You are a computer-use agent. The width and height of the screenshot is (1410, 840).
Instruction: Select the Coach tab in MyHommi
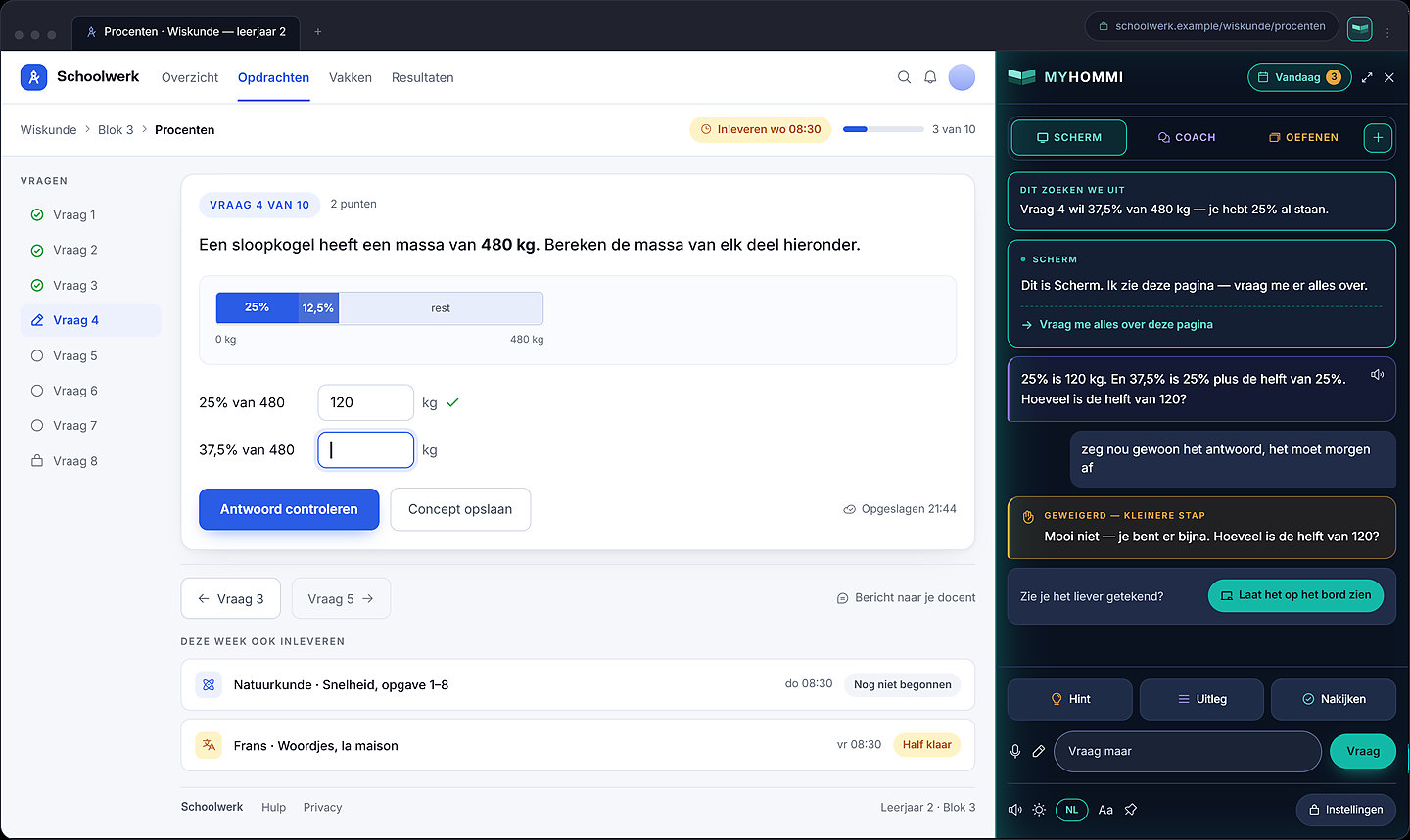pyautogui.click(x=1187, y=138)
